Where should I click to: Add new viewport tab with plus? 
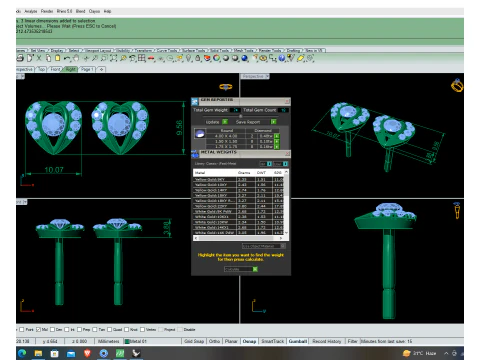click(x=101, y=69)
